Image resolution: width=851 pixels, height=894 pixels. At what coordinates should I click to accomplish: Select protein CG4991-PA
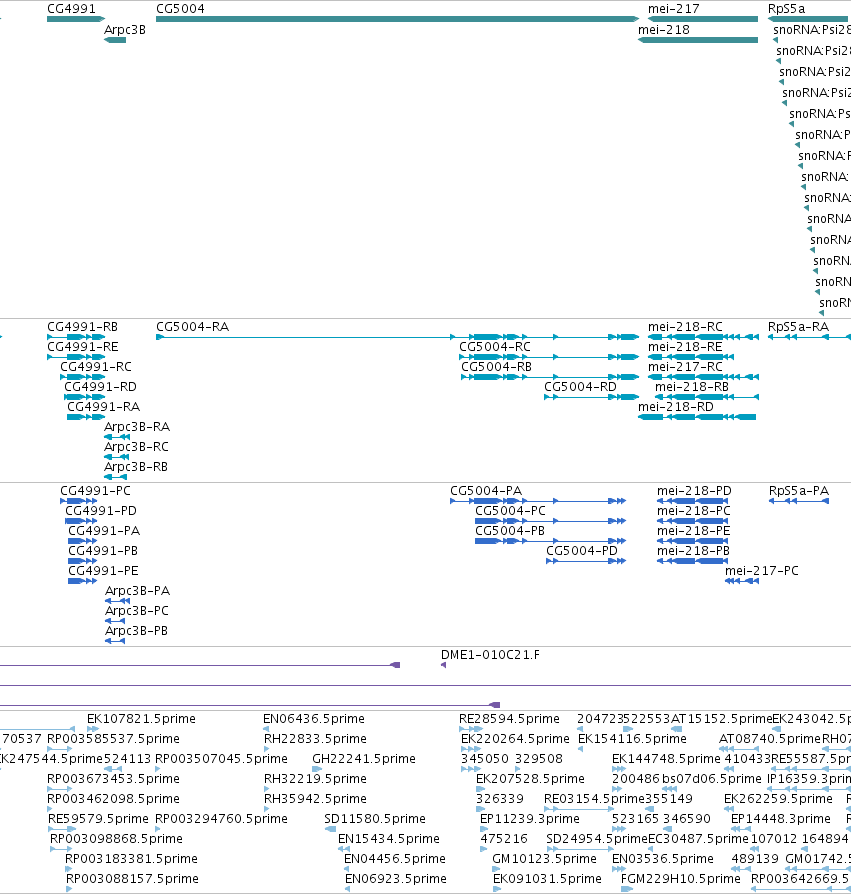104,531
